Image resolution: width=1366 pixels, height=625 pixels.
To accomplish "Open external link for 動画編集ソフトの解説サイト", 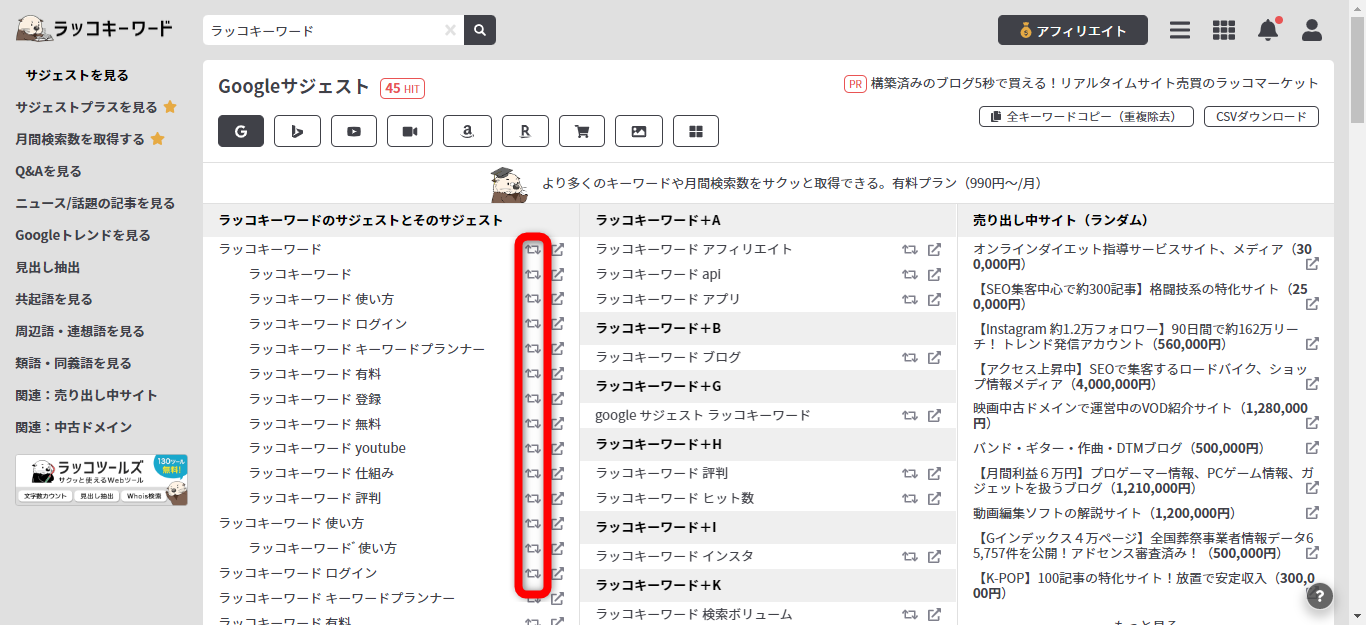I will pos(1312,513).
